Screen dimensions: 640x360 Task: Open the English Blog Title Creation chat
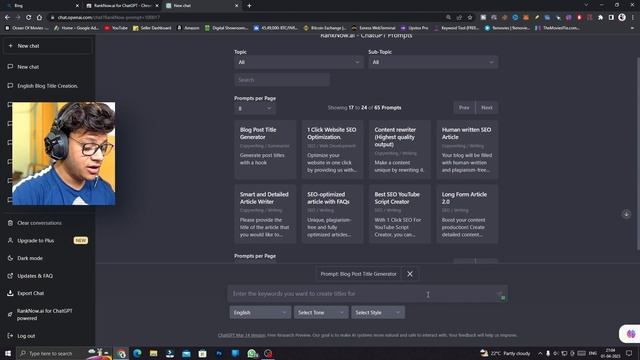point(47,86)
